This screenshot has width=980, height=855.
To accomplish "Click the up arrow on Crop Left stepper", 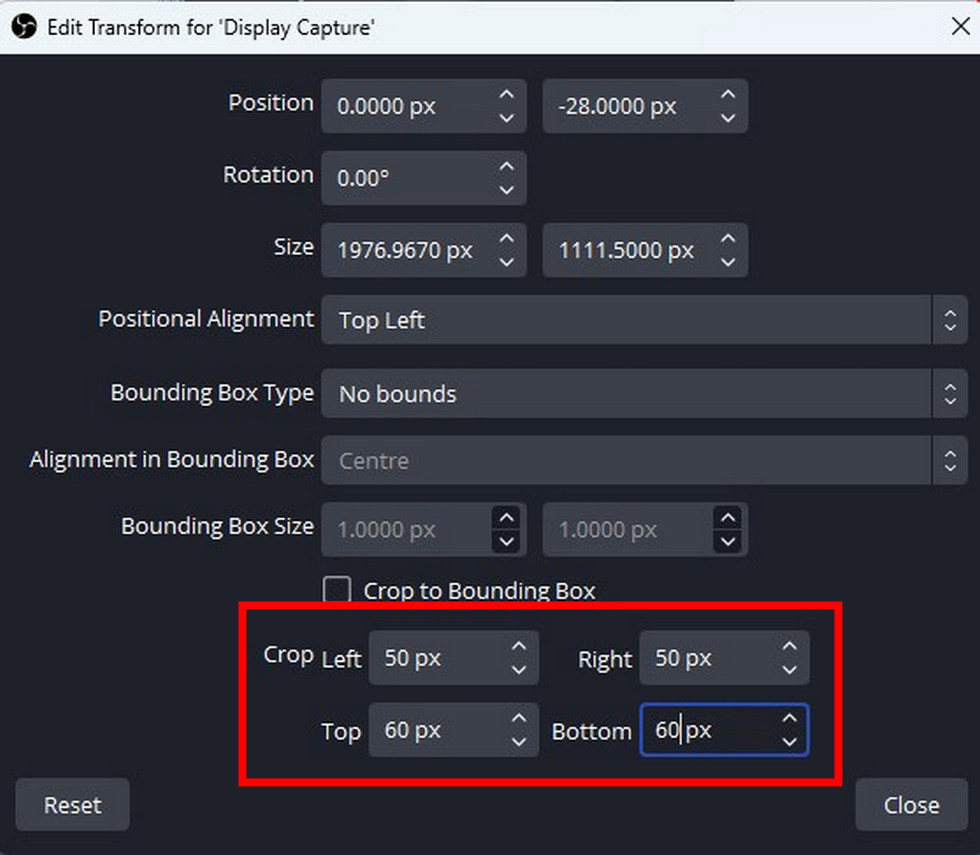I will [518, 647].
